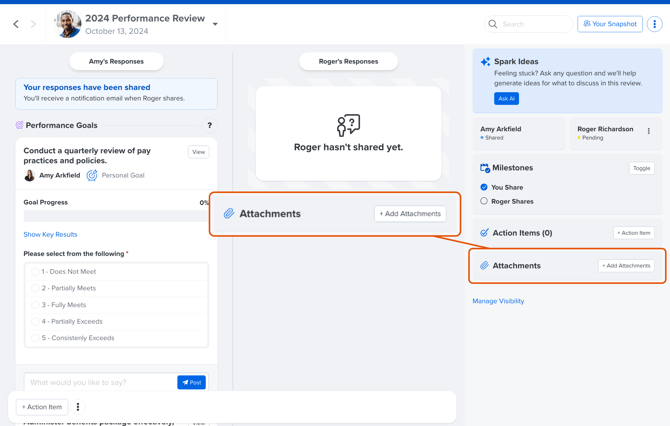Click the paperclip icon in right Attachments panel
Screen dimensions: 670x426
click(484, 266)
